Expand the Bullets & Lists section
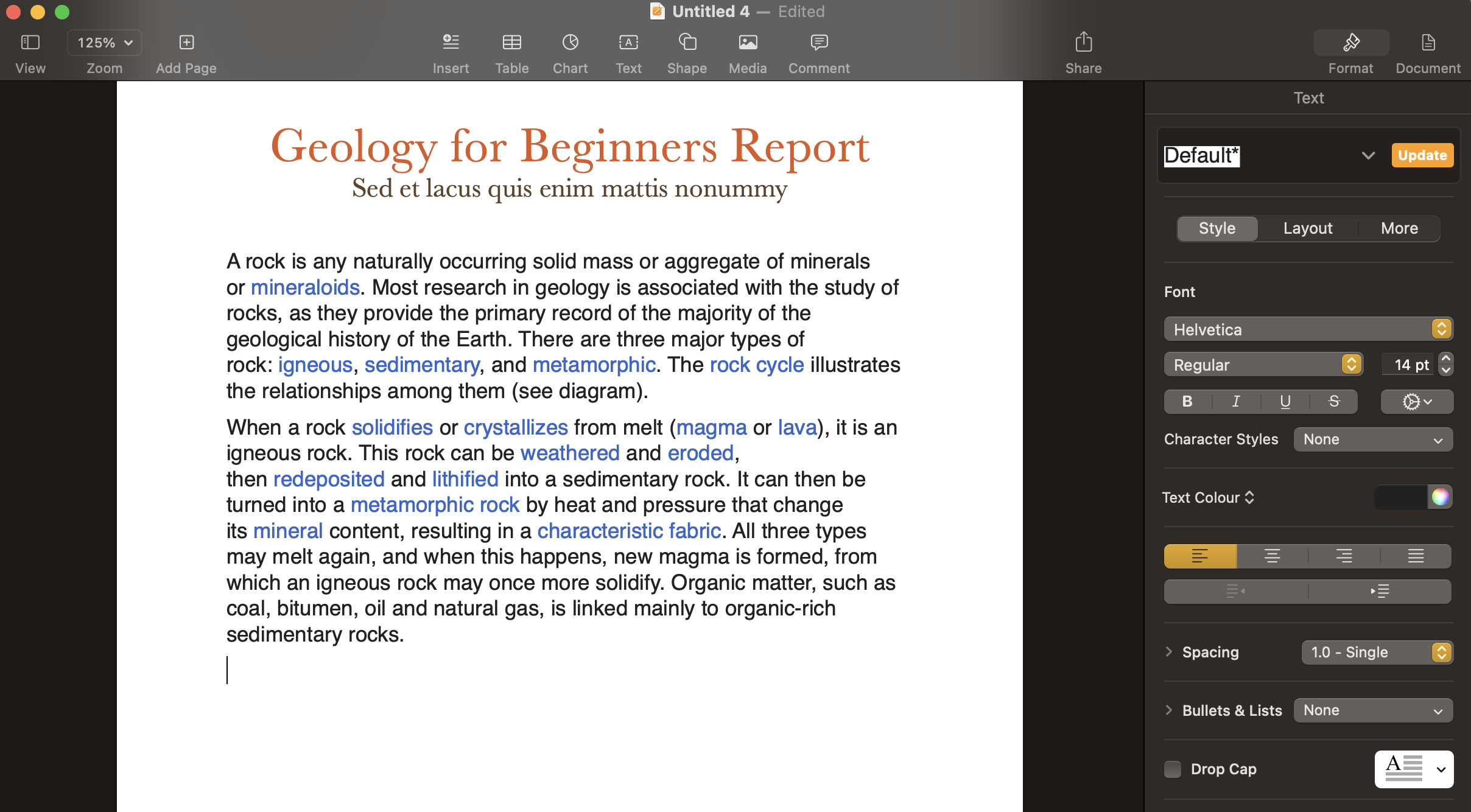 (x=1168, y=710)
